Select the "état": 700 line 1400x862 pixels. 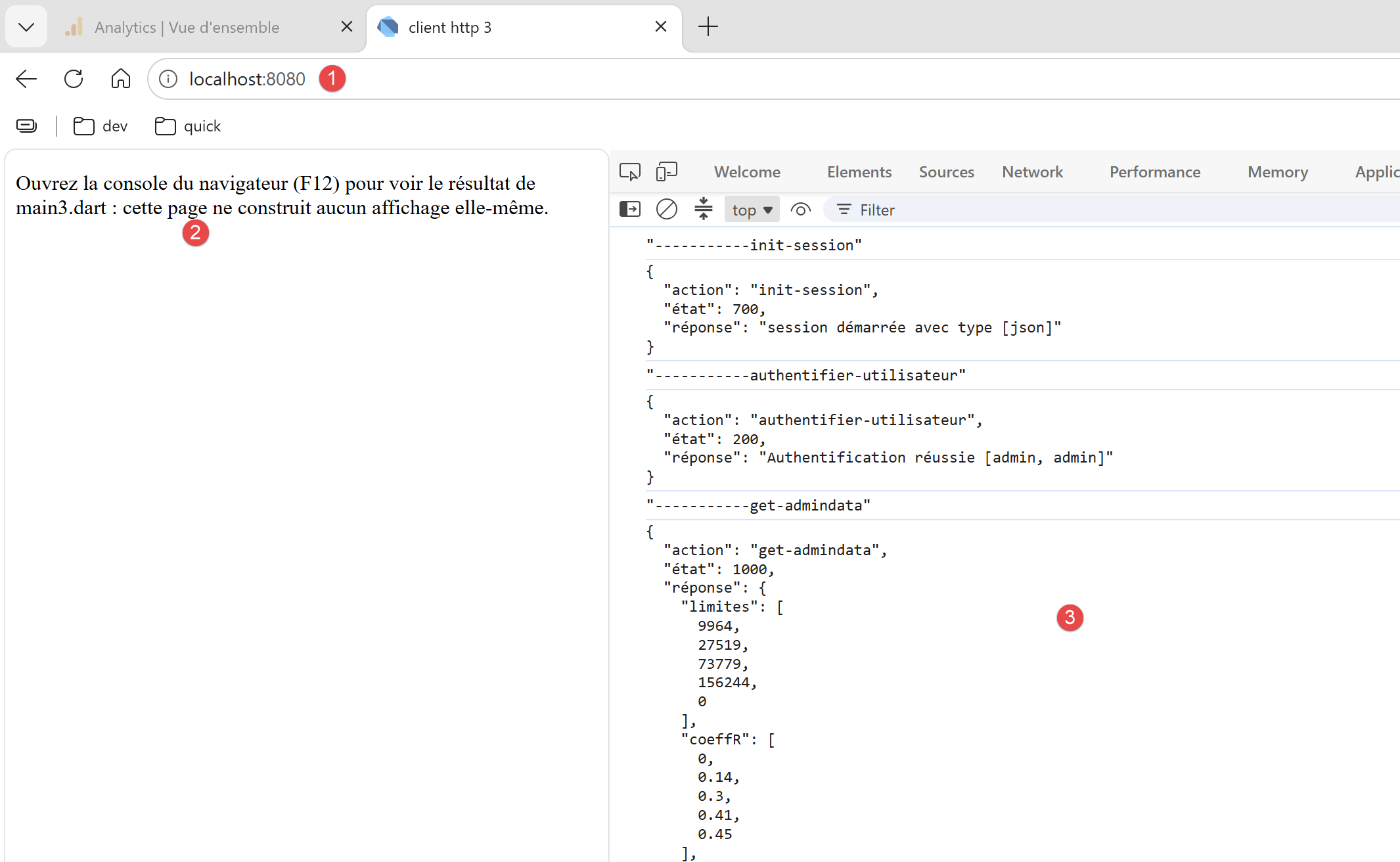(715, 309)
